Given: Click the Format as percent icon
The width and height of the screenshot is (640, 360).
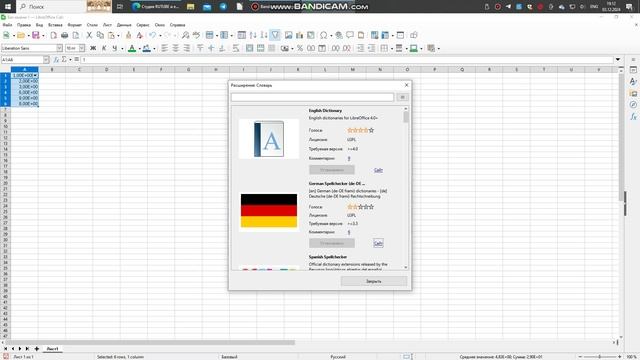Looking at the screenshot, I should (x=300, y=48).
